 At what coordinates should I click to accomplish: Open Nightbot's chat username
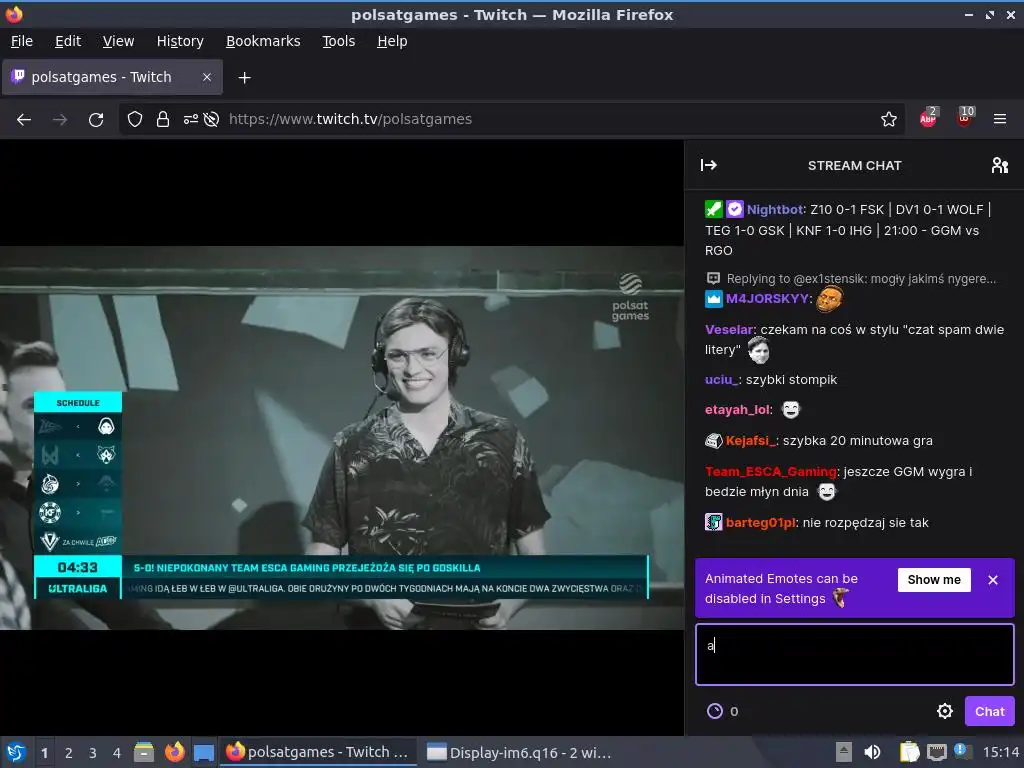pos(775,210)
